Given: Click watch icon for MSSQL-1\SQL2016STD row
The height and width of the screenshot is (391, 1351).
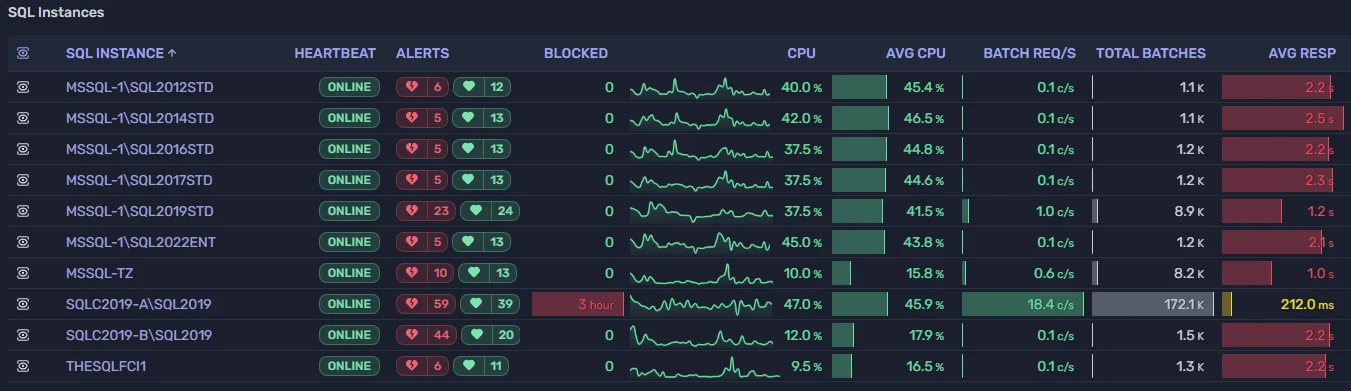Looking at the screenshot, I should point(23,149).
